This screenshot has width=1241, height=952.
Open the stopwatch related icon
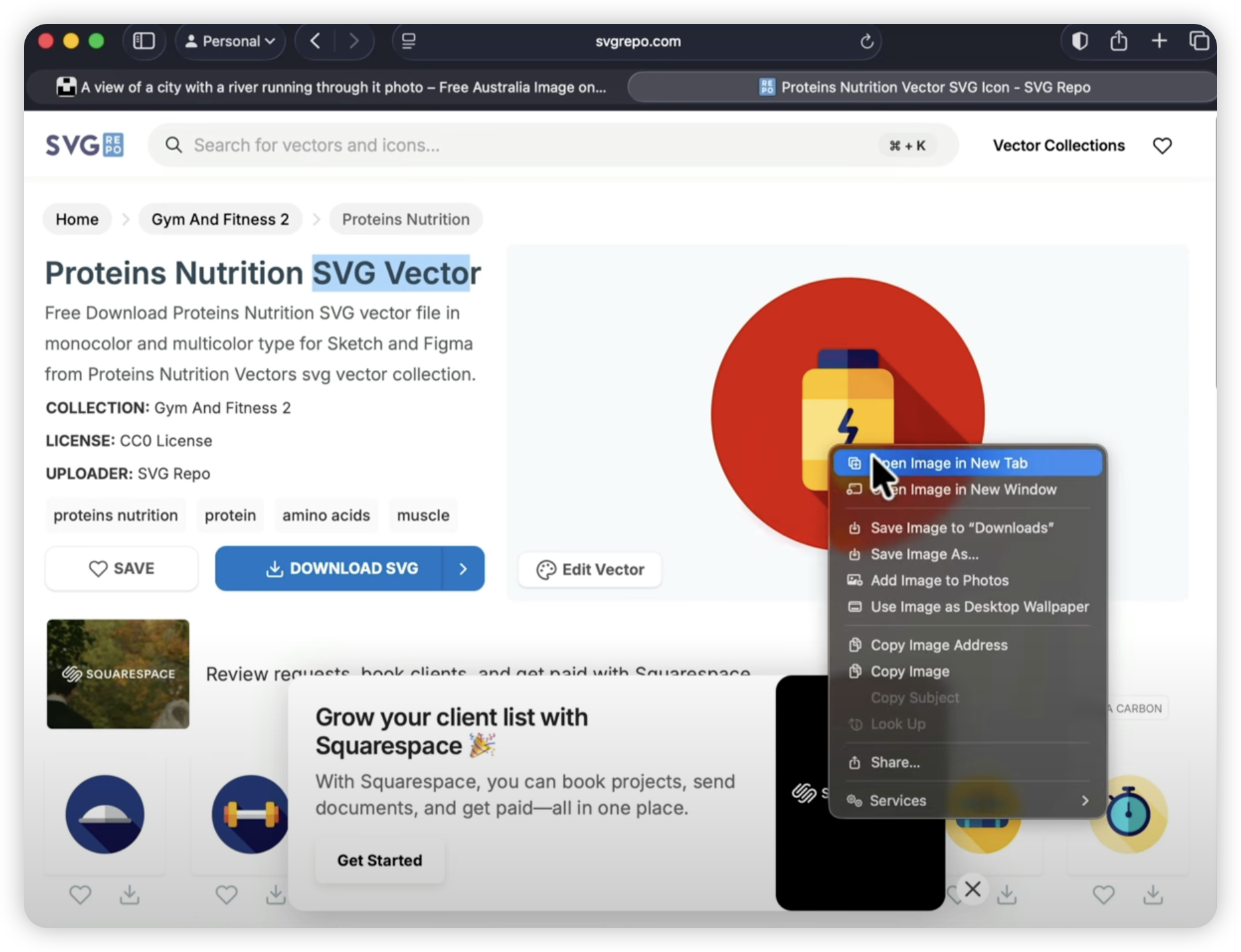(x=1128, y=814)
